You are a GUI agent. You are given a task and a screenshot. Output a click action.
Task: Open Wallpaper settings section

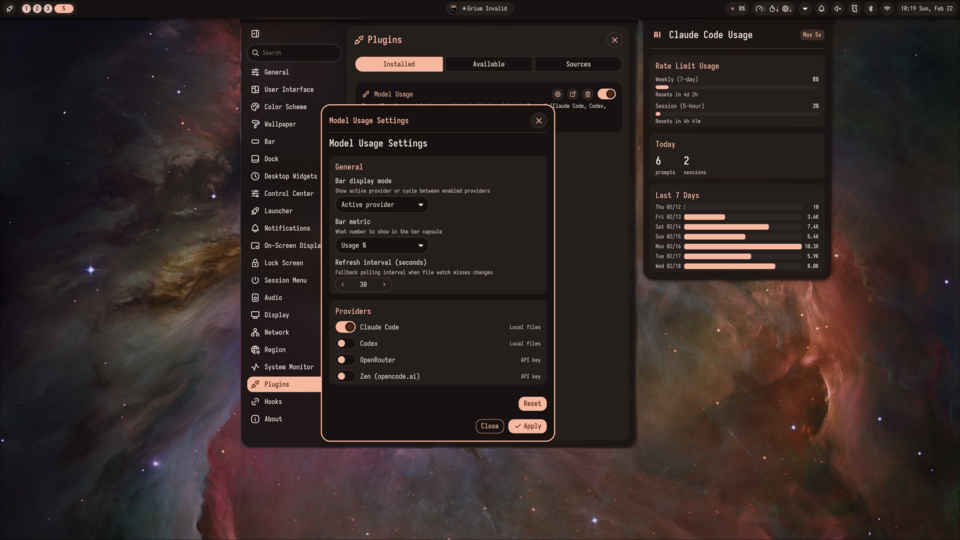pyautogui.click(x=284, y=124)
